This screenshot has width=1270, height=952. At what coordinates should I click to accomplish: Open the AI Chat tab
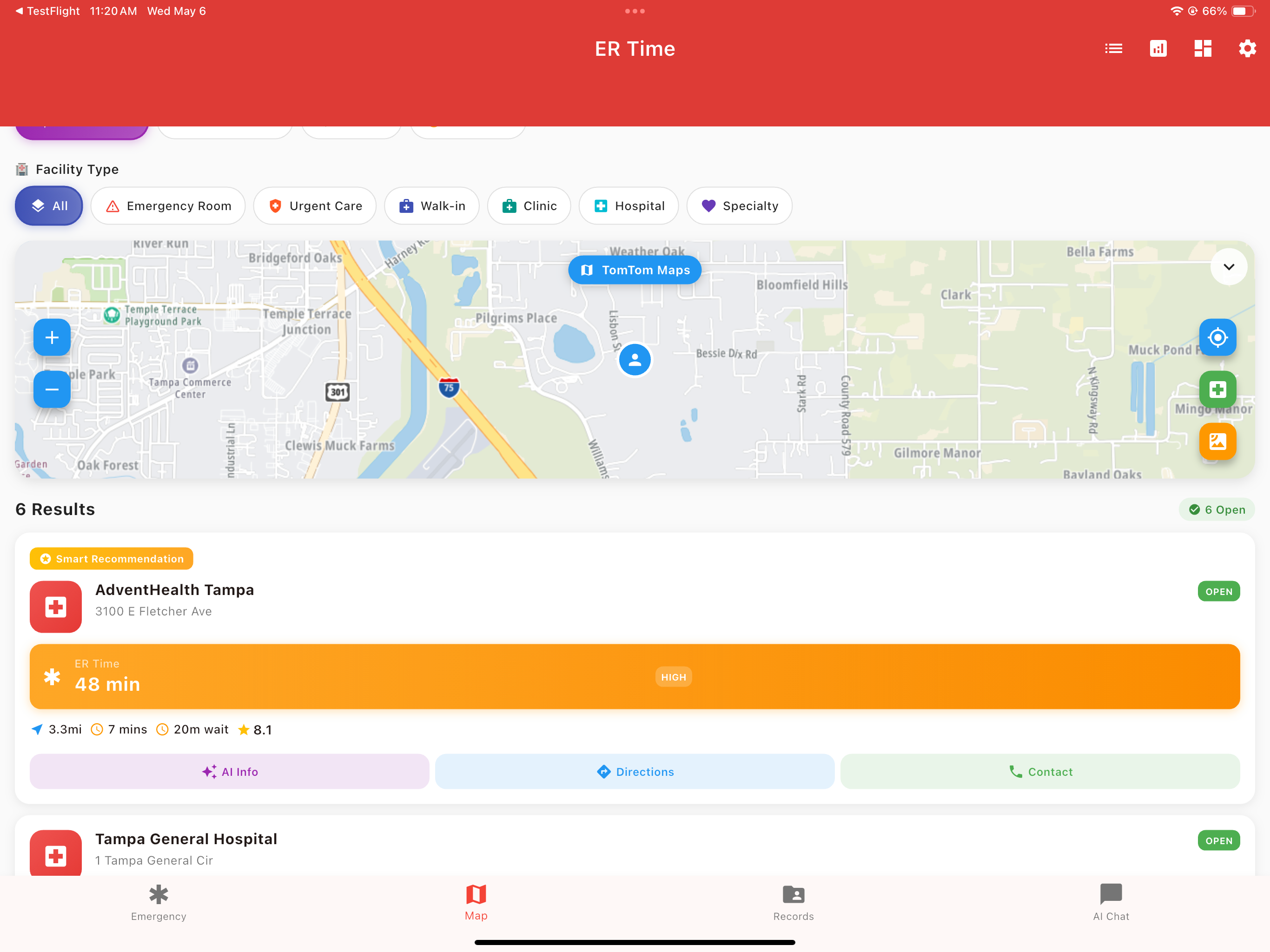point(1111,903)
